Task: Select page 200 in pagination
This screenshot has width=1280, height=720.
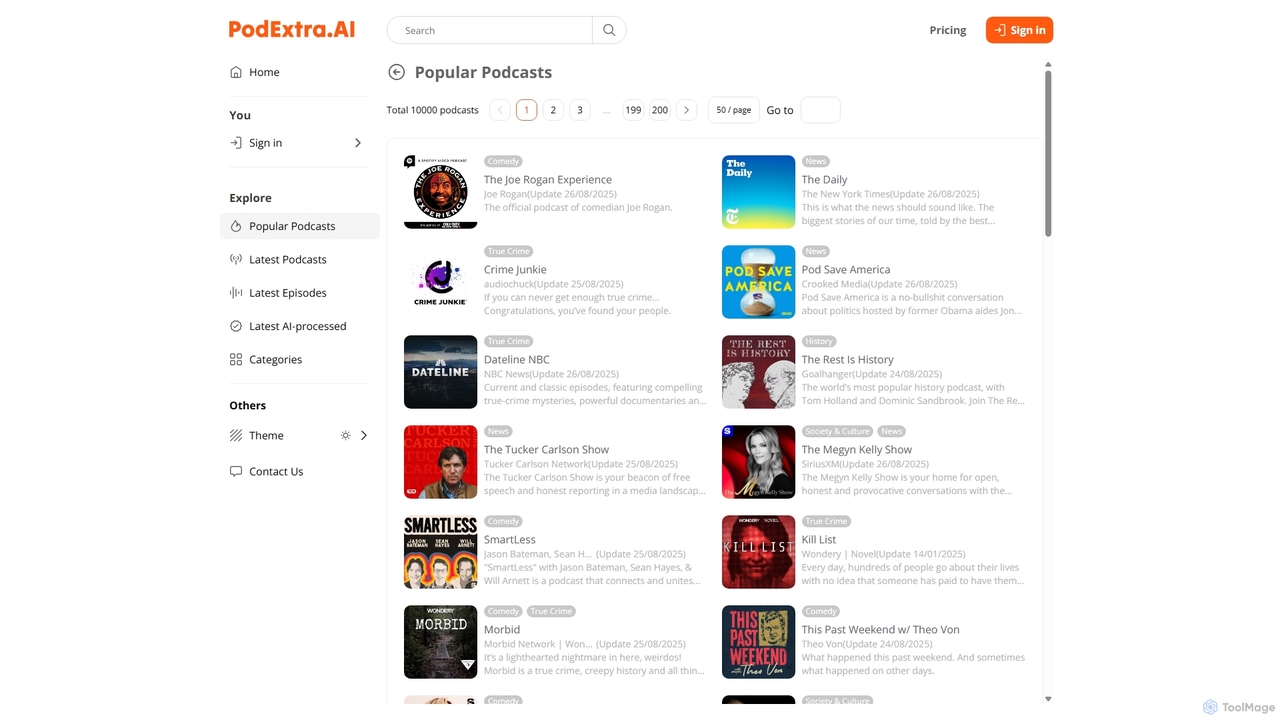Action: pos(660,110)
